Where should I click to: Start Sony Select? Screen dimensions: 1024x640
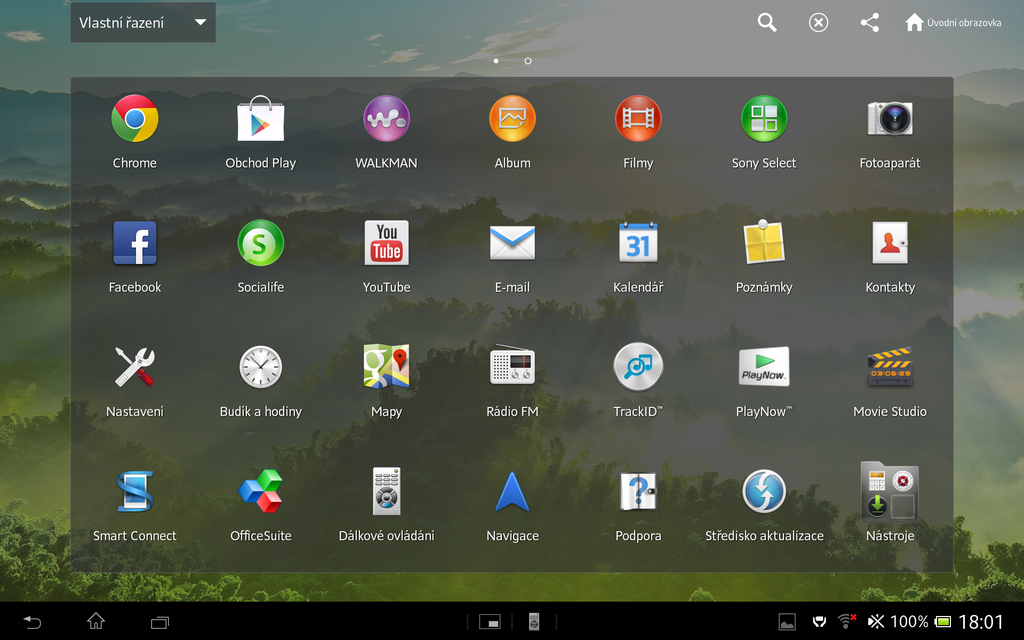(x=764, y=118)
